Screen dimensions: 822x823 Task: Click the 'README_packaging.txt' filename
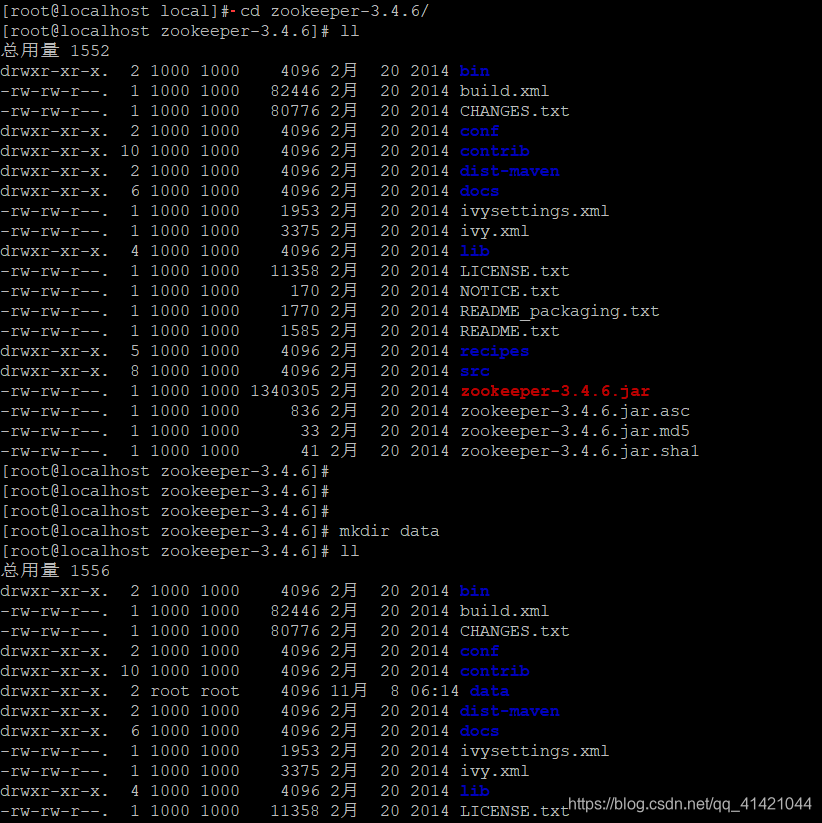coord(560,311)
